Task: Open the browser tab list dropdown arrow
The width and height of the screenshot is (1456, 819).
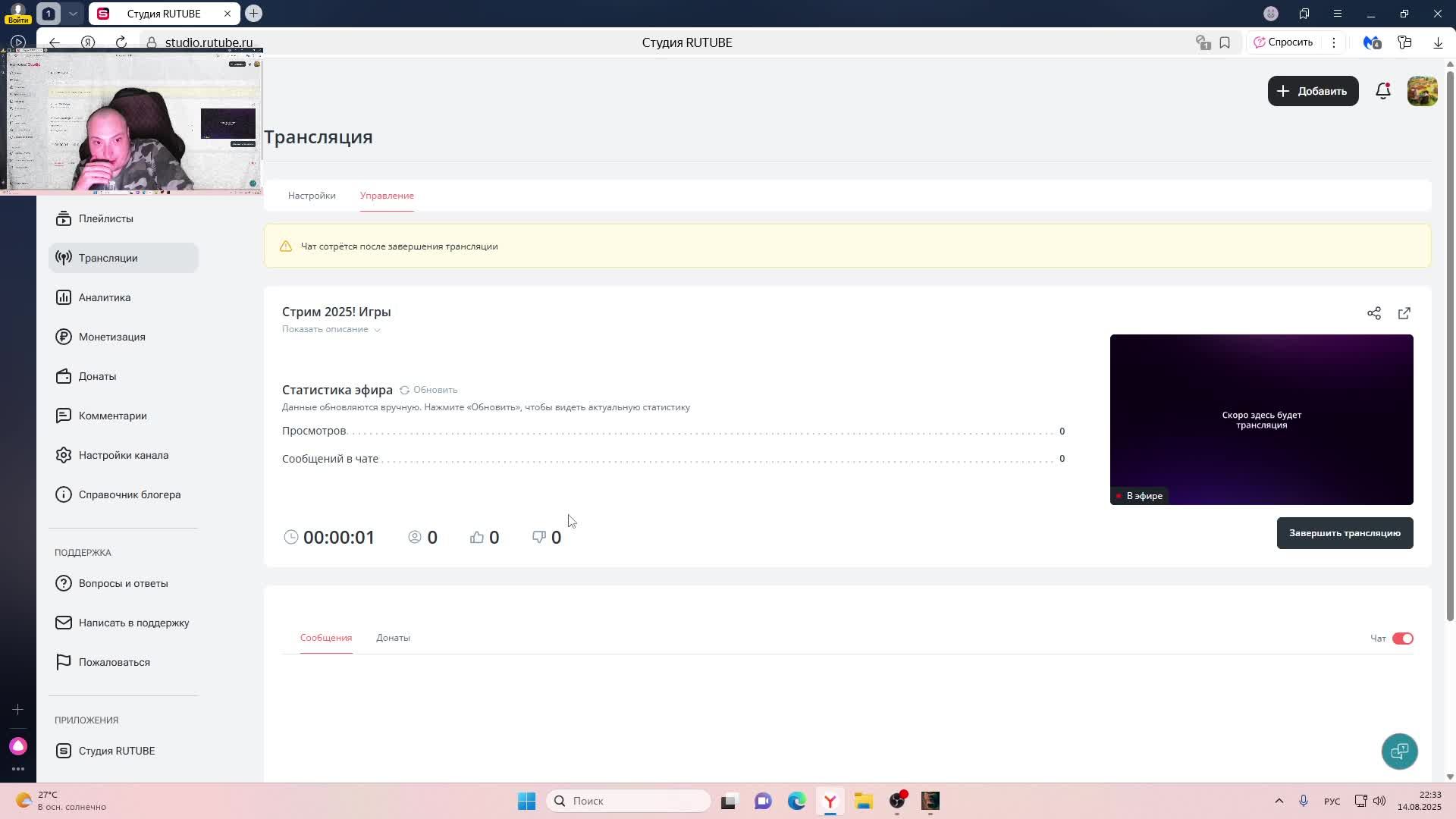Action: [x=73, y=14]
